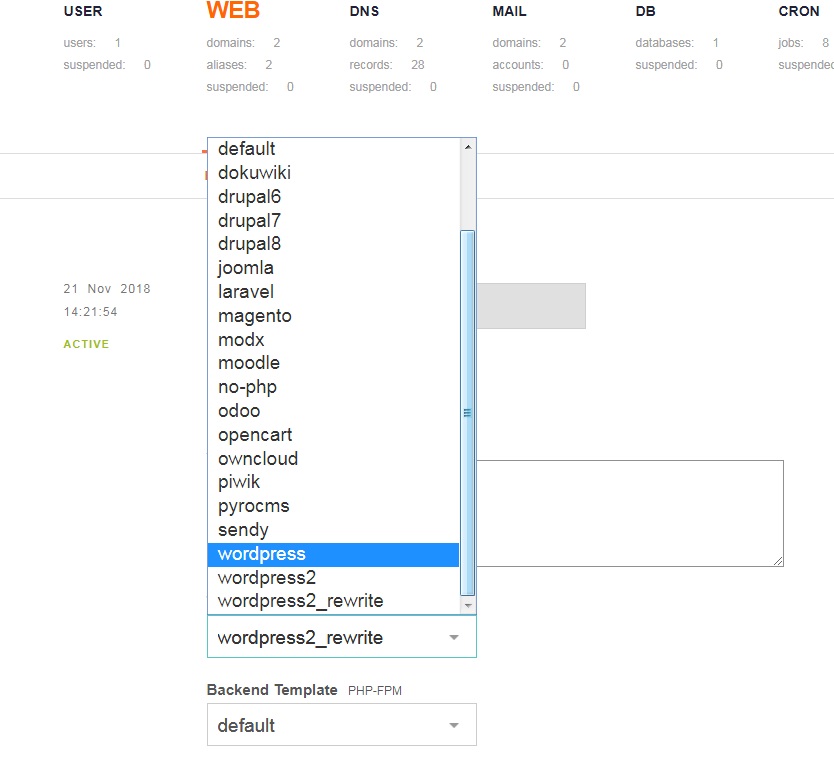The height and width of the screenshot is (783, 834).
Task: Open the MAIL section tab
Action: (x=509, y=11)
